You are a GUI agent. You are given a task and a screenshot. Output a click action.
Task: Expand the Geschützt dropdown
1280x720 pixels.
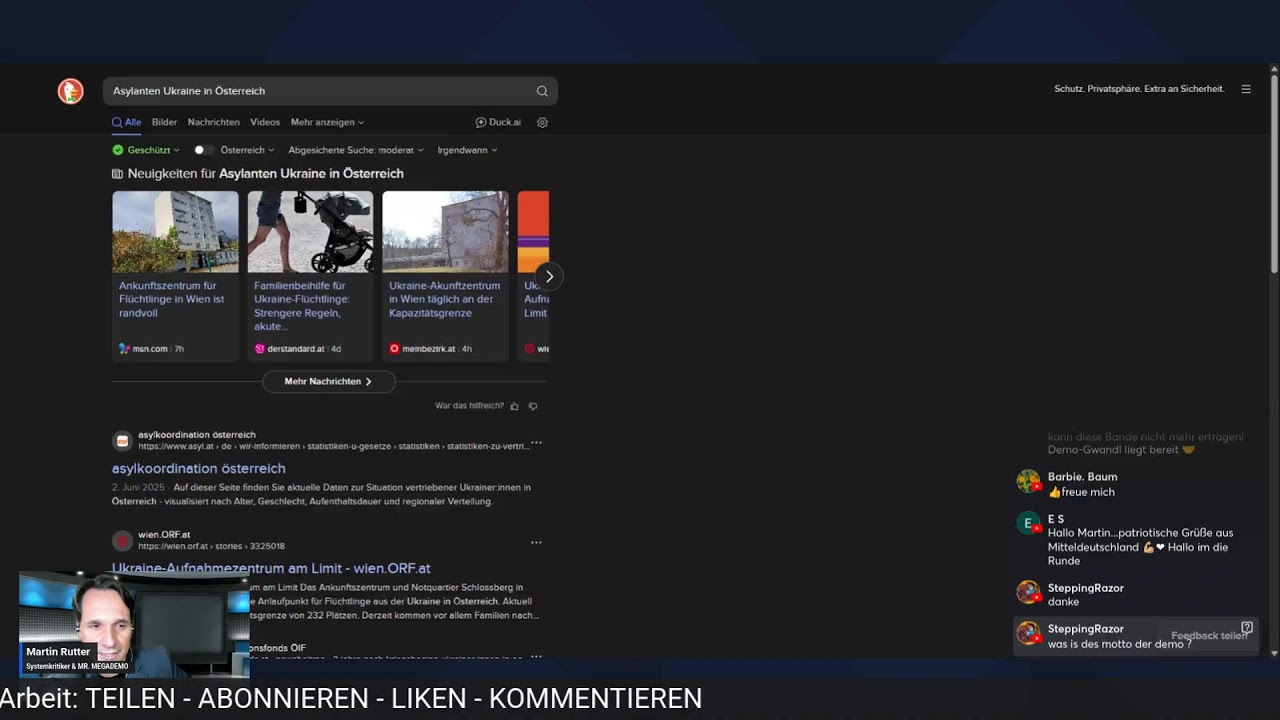[153, 150]
